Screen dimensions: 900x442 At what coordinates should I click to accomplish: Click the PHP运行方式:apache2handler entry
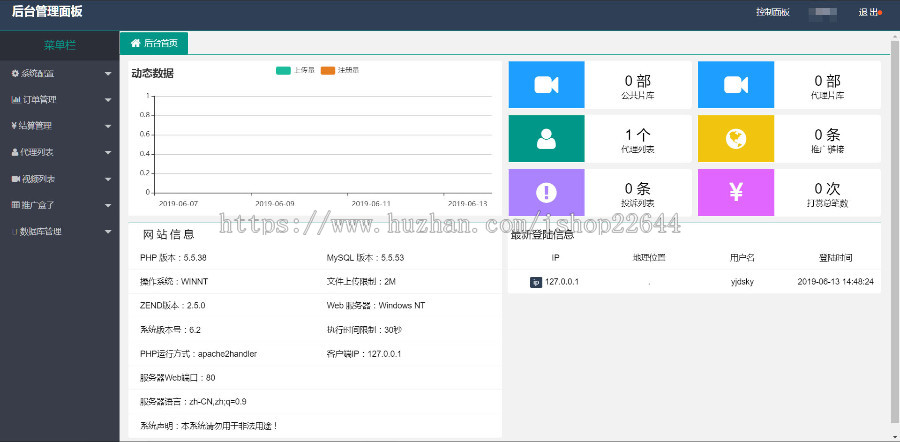click(198, 354)
